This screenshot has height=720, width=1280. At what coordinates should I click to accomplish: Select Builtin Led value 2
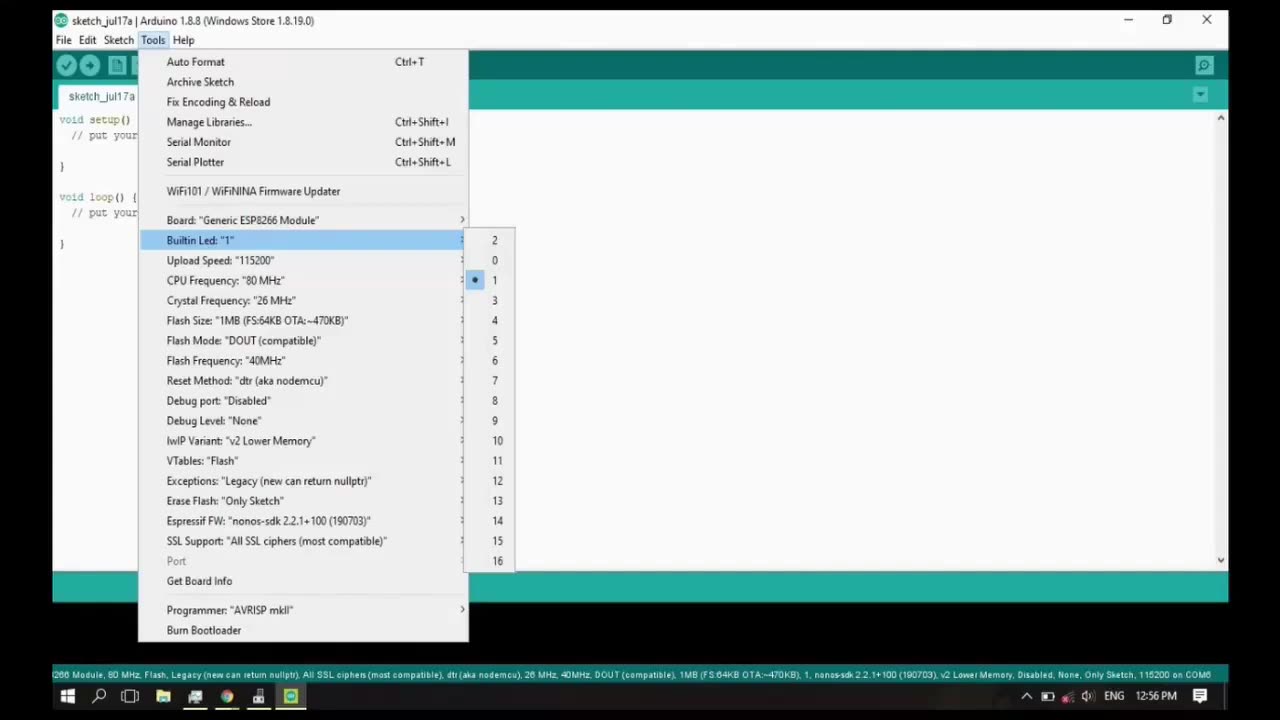pyautogui.click(x=490, y=240)
